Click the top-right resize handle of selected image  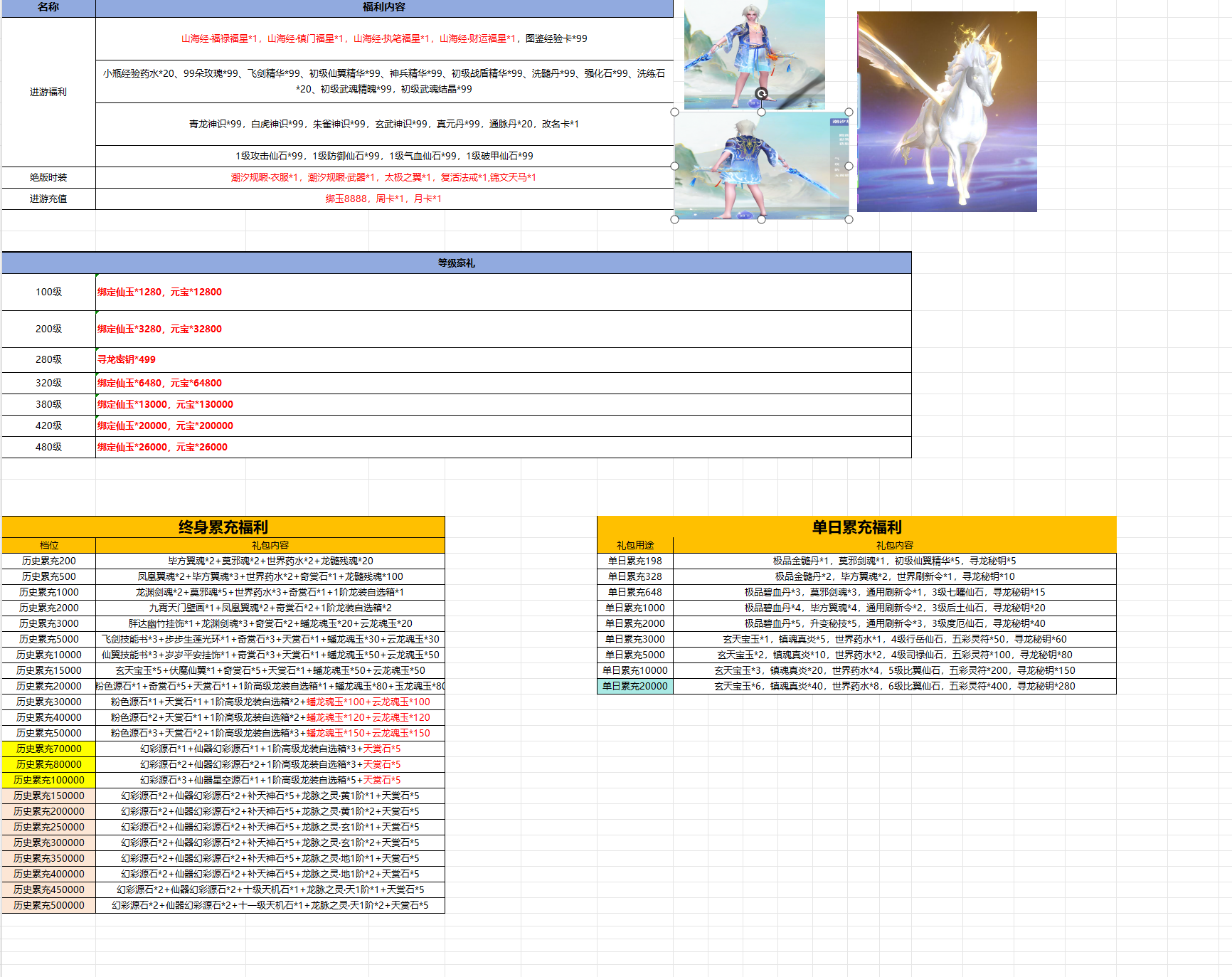click(x=849, y=112)
